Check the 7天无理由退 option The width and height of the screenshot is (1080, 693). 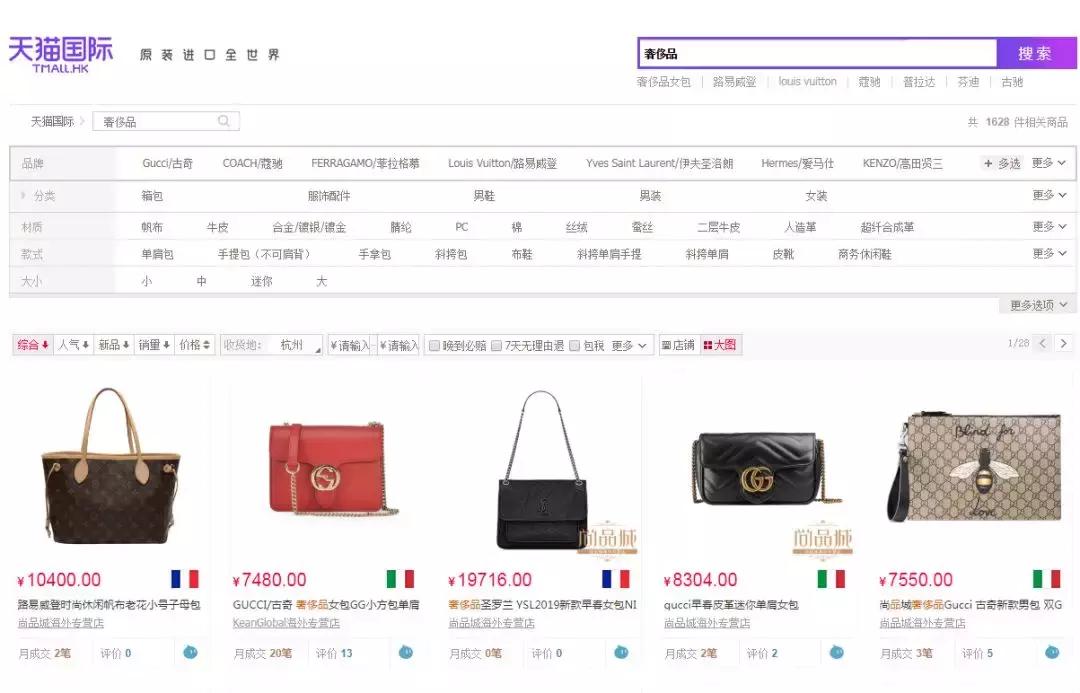496,345
